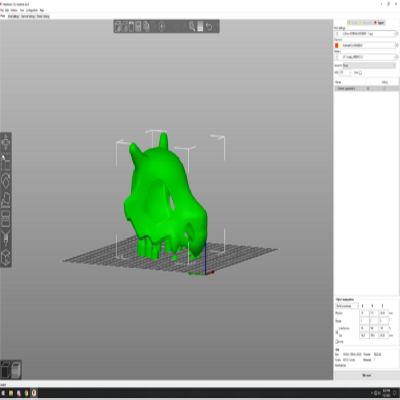The image size is (400, 400).
Task: Click the red filament color swatch
Action: (337, 45)
